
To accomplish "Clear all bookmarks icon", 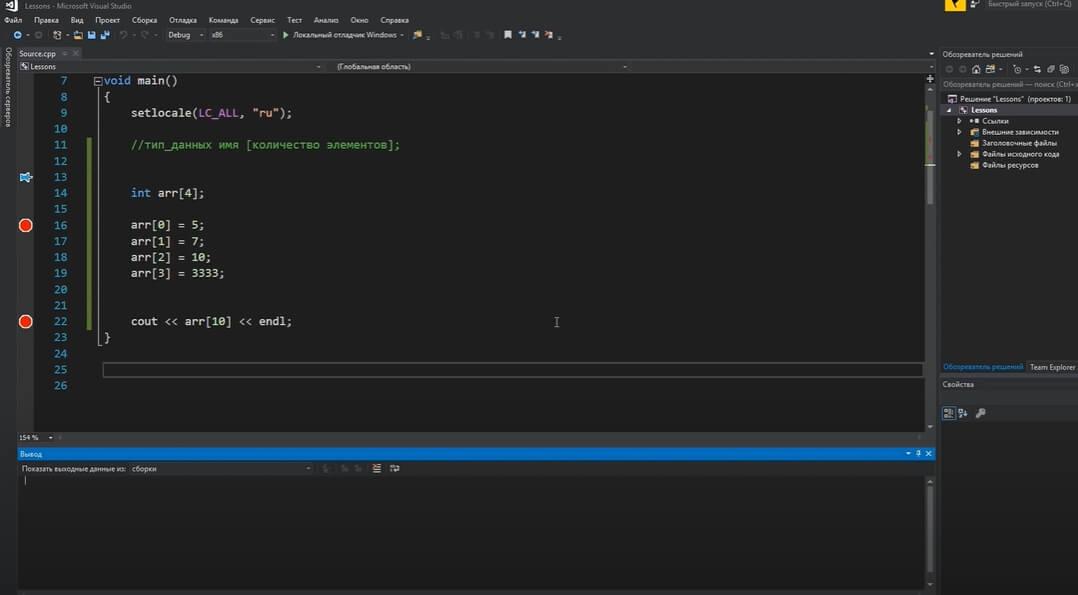I will (x=549, y=35).
